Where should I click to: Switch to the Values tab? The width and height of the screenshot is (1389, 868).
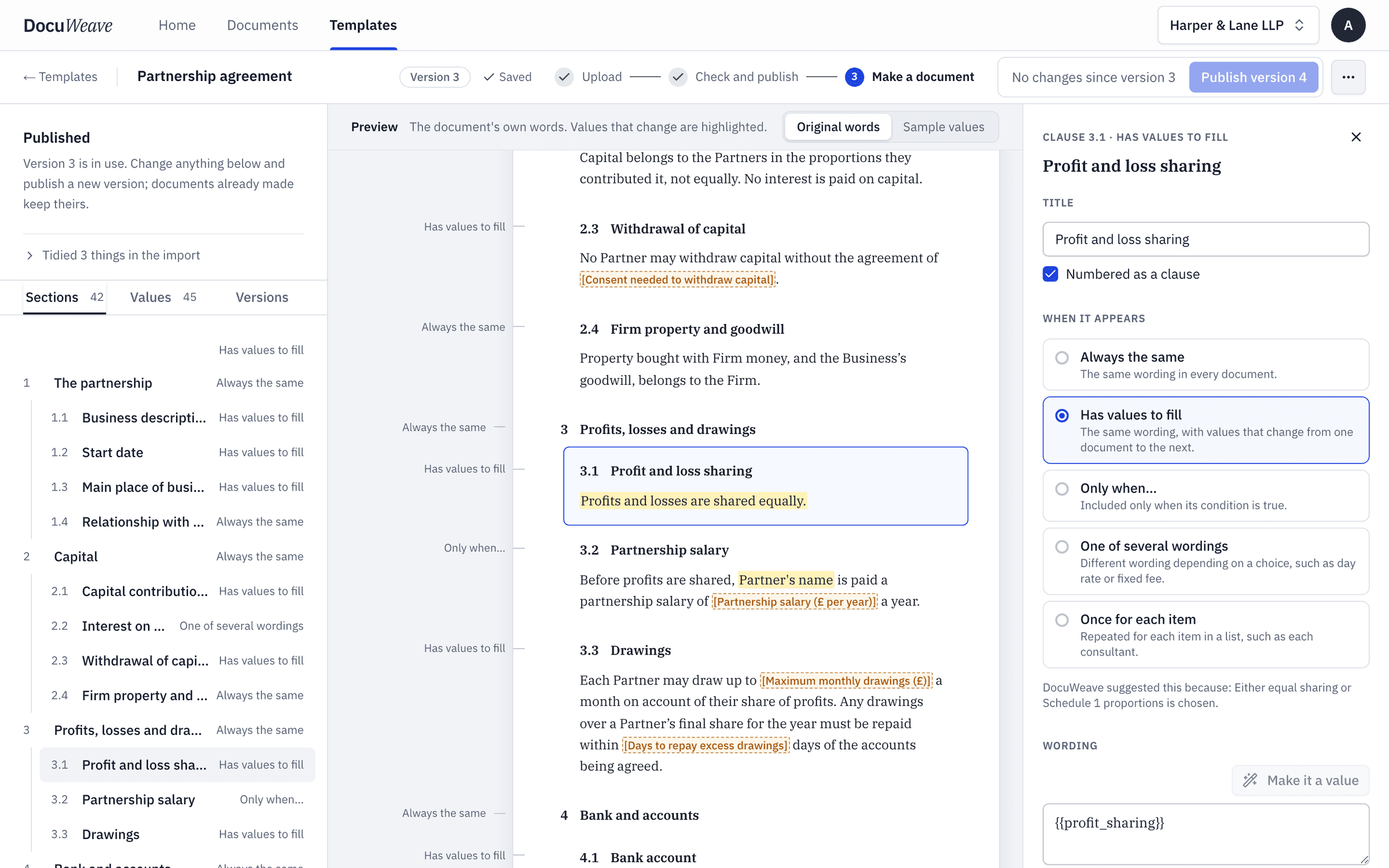[163, 297]
